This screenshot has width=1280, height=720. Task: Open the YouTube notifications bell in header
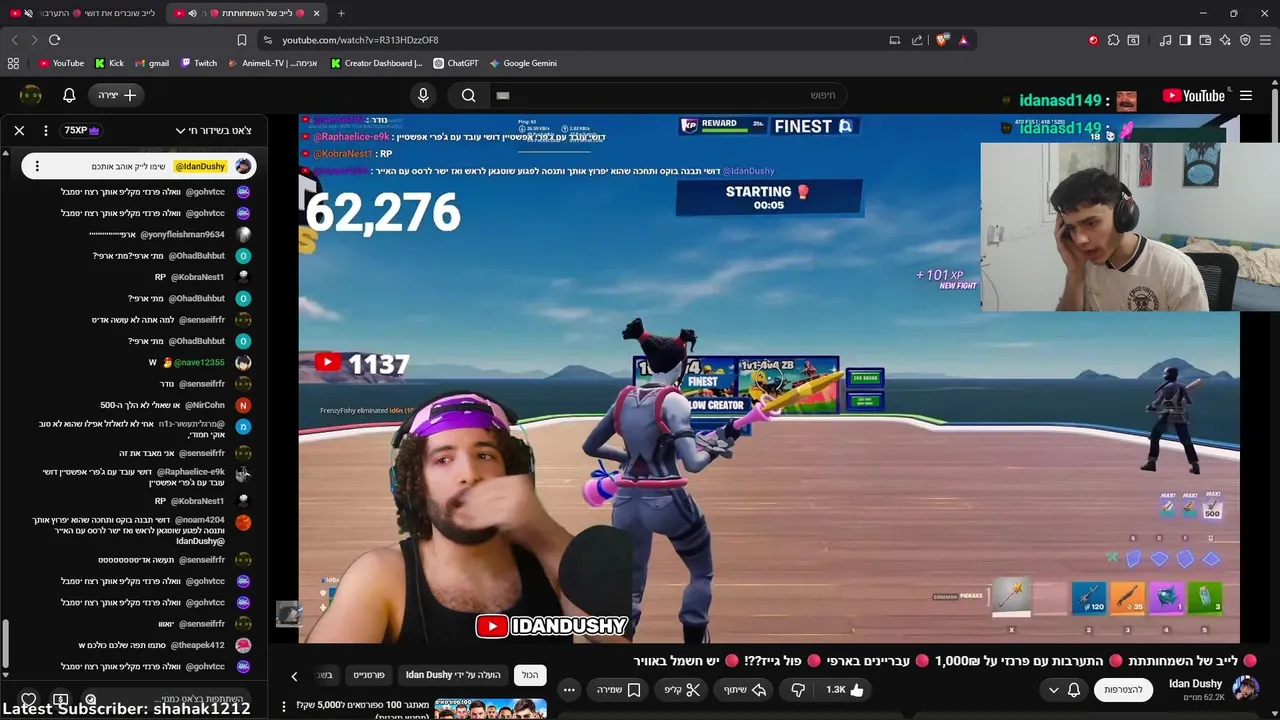pyautogui.click(x=69, y=95)
